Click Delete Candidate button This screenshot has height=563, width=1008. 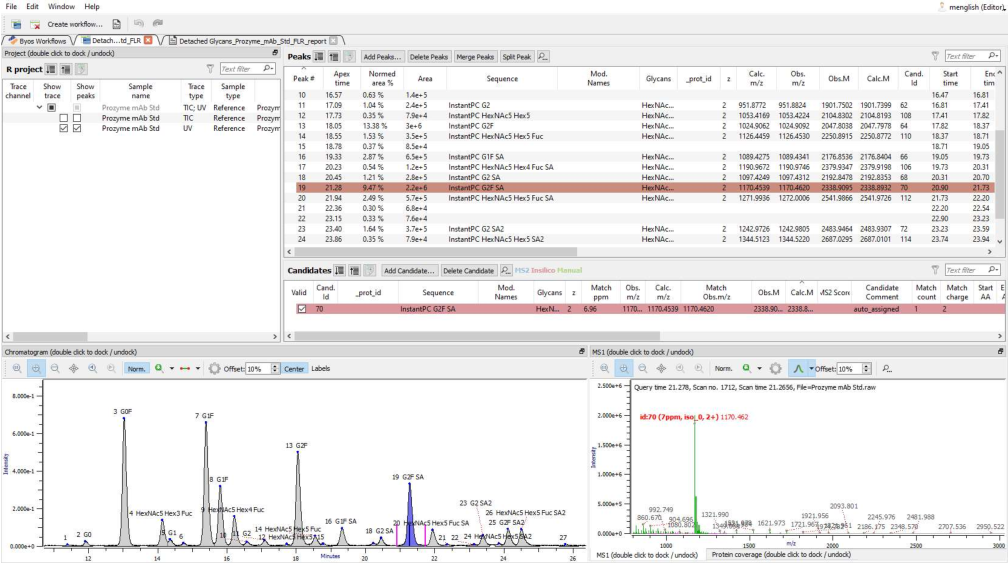(x=469, y=271)
